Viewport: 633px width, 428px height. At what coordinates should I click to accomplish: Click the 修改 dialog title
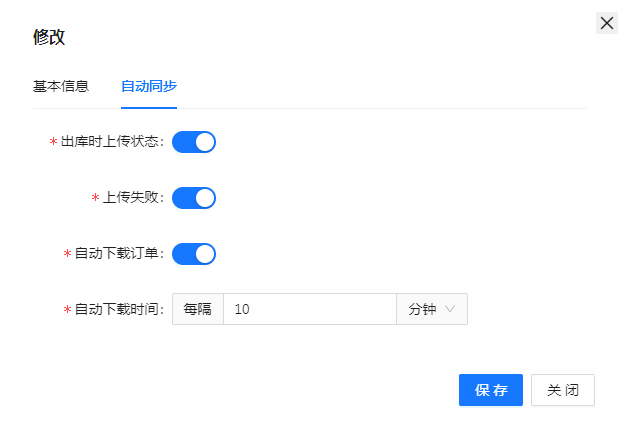point(49,37)
